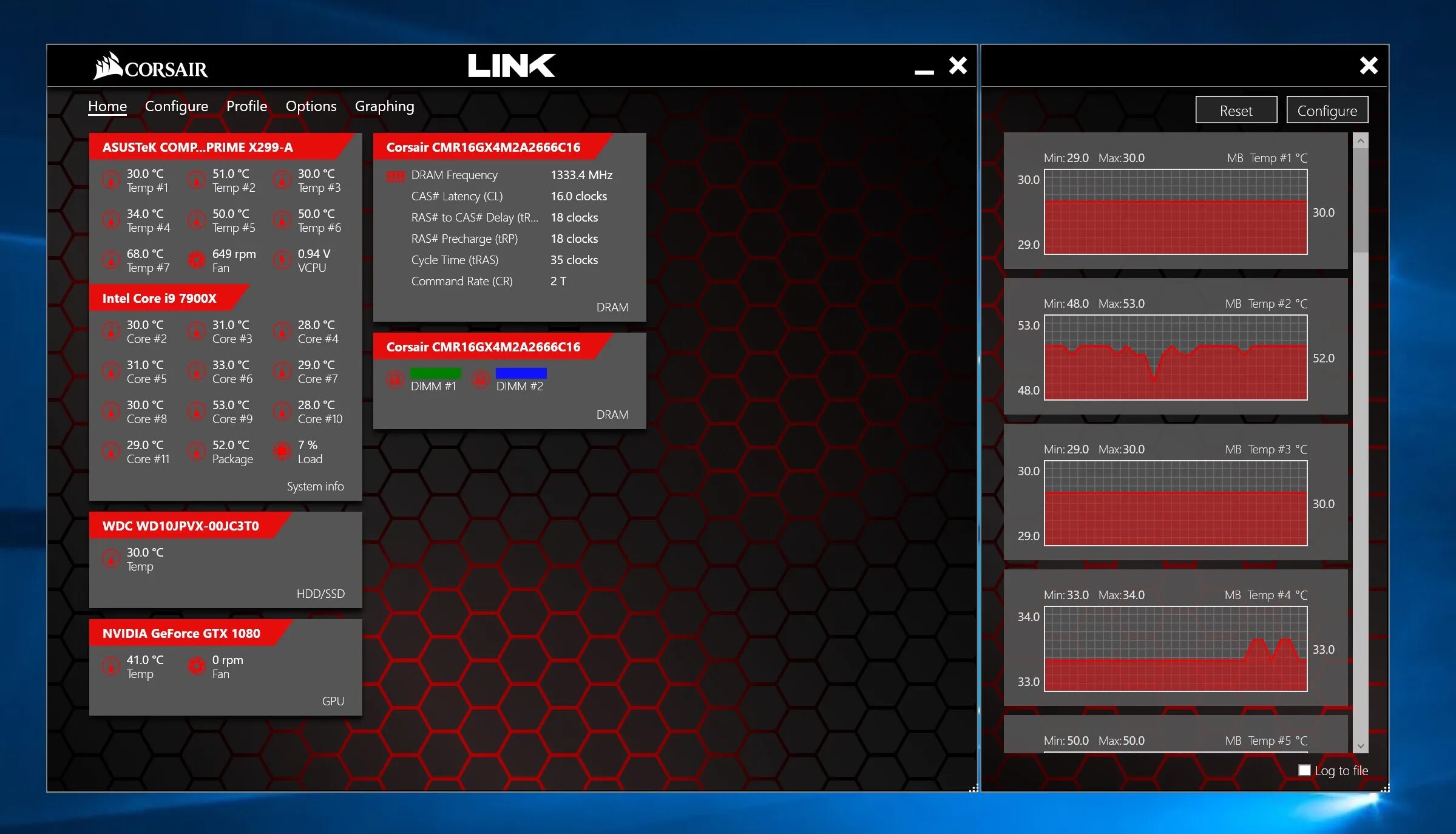Click the DIMM #1 memory module icon

coord(395,380)
